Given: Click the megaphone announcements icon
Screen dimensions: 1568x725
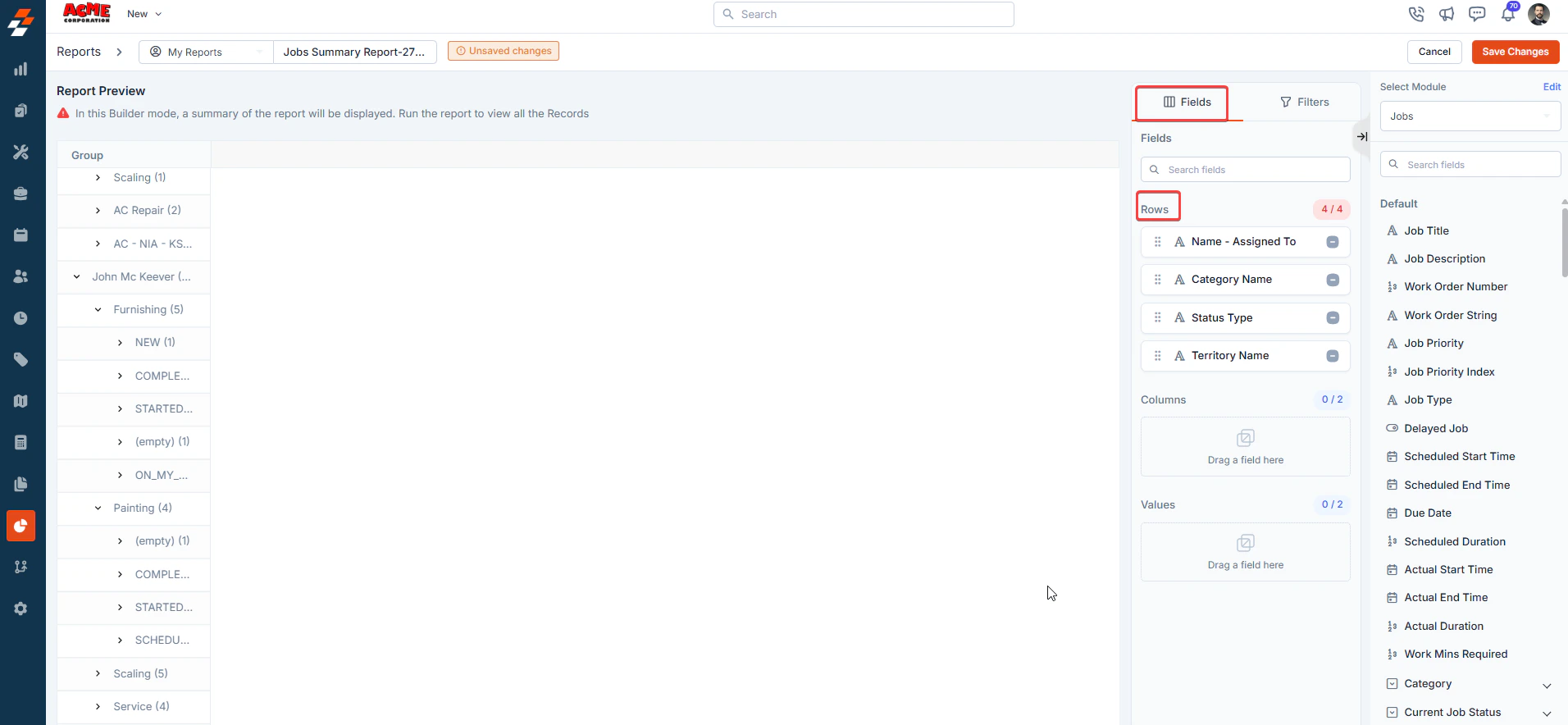Looking at the screenshot, I should coord(1447,14).
